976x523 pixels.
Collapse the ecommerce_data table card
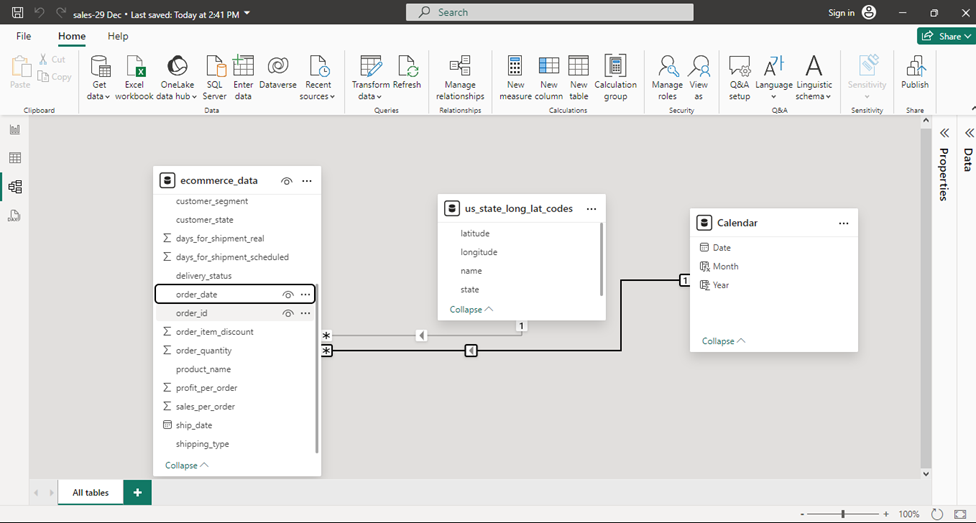coord(187,466)
